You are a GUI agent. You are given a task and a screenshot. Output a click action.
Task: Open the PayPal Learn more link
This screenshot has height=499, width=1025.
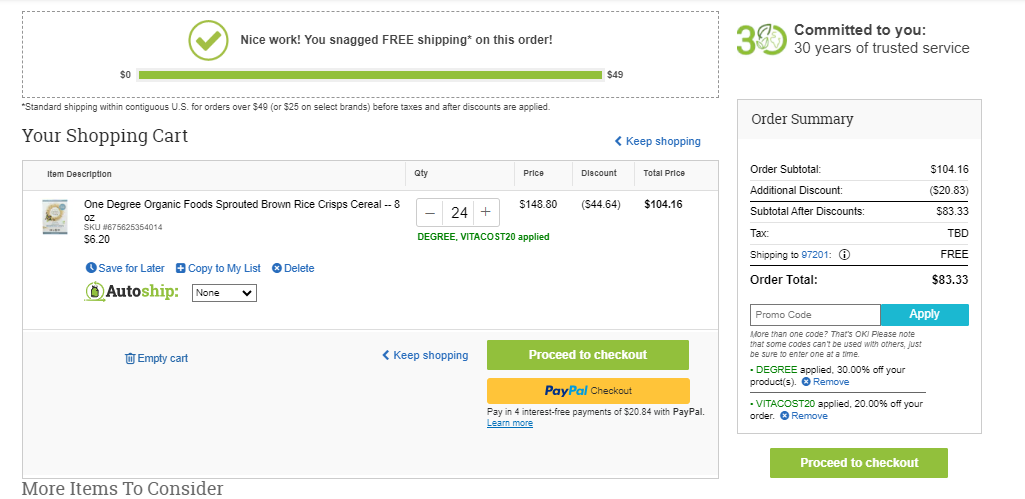510,423
